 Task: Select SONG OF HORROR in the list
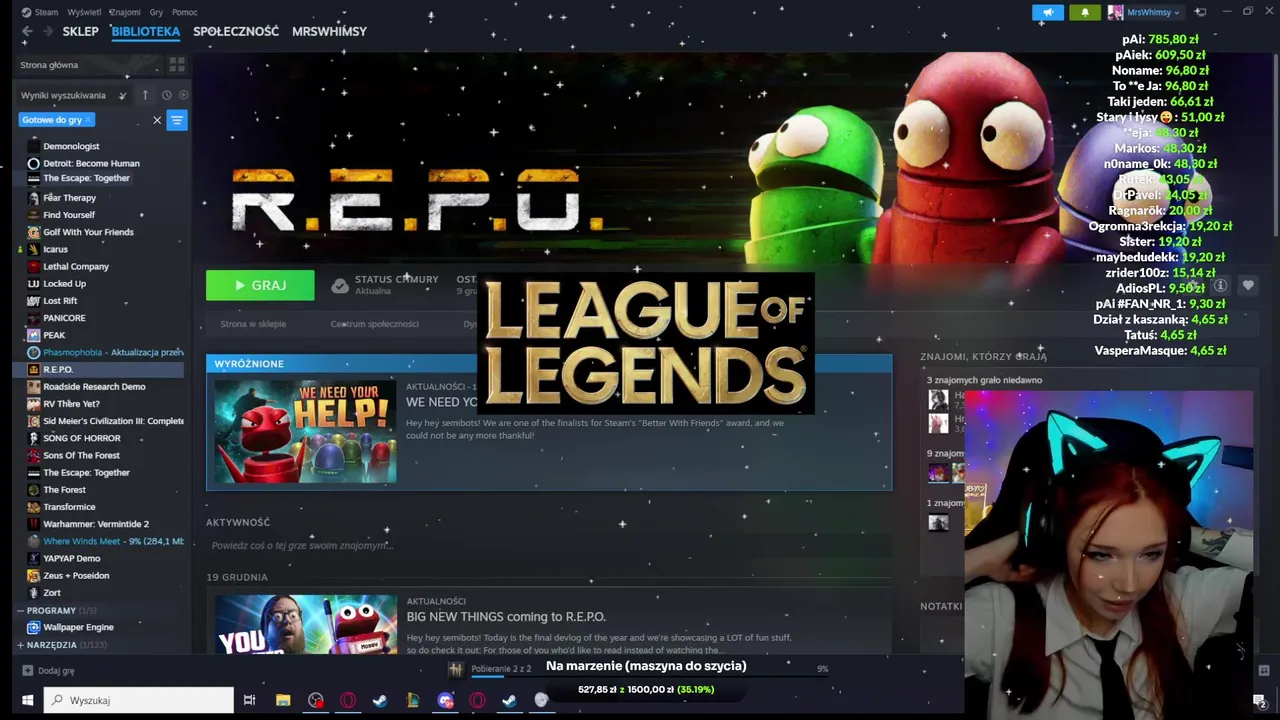coord(82,438)
